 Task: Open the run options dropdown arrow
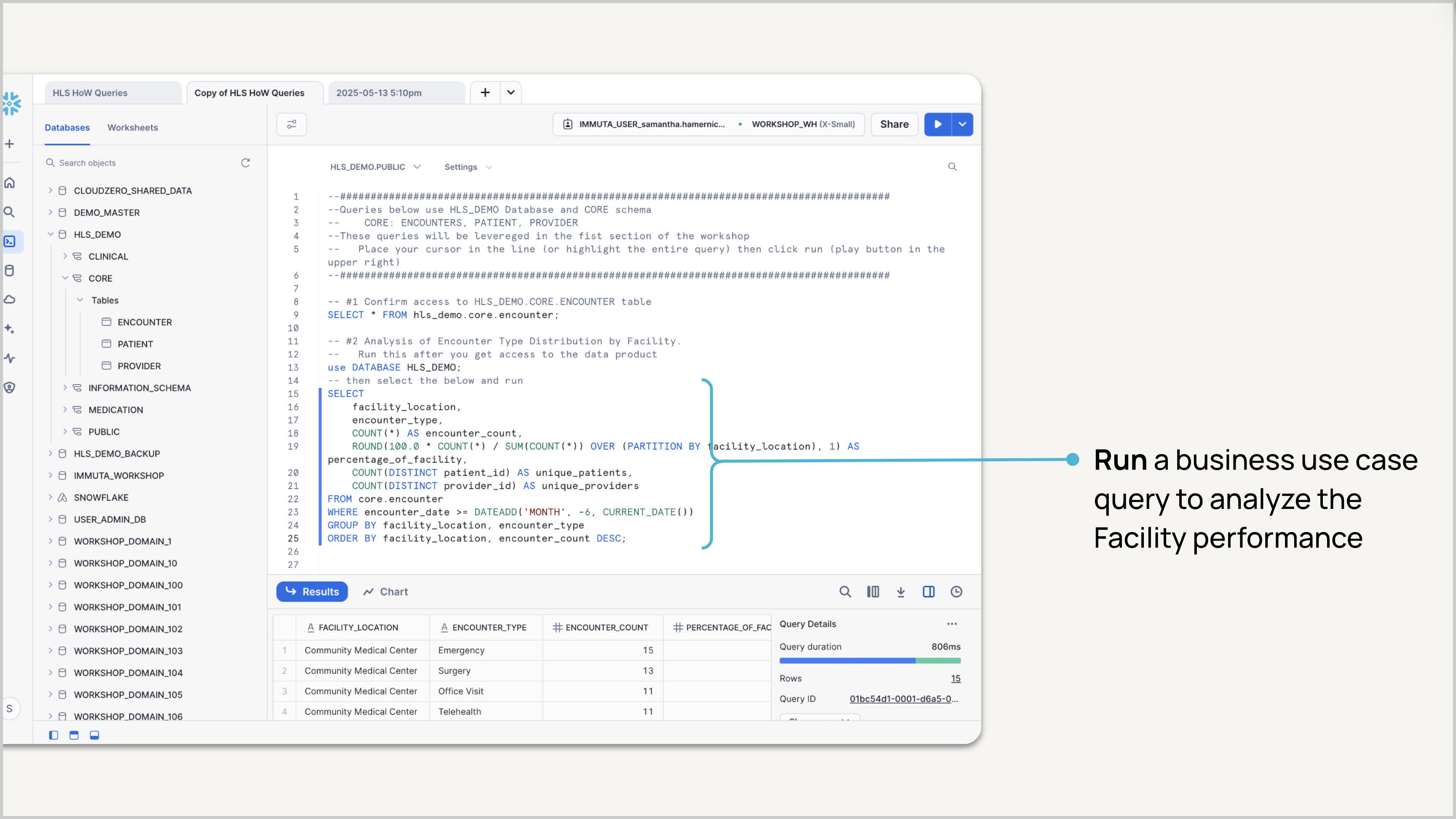coord(962,124)
